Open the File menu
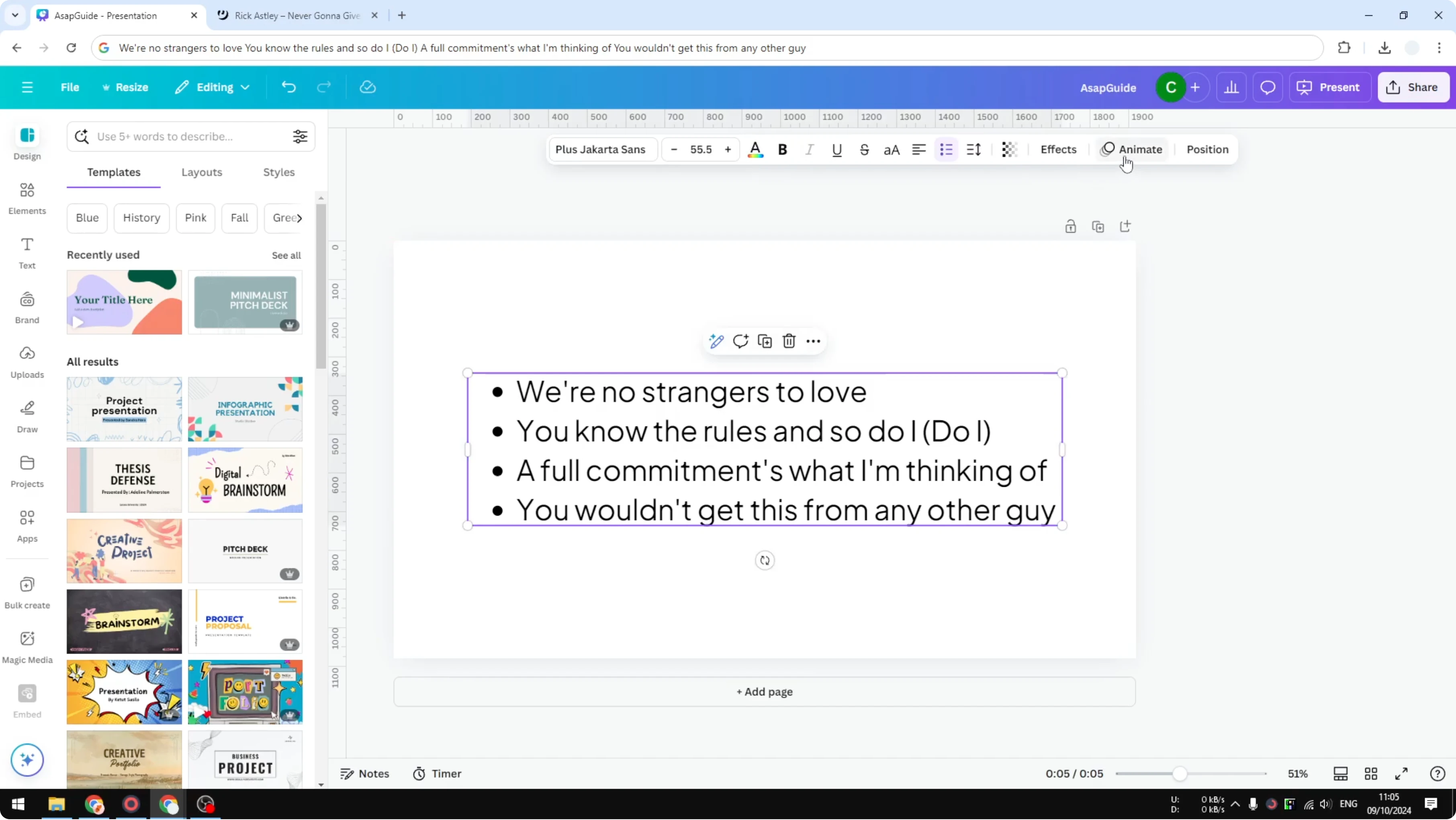1456x820 pixels. [70, 87]
